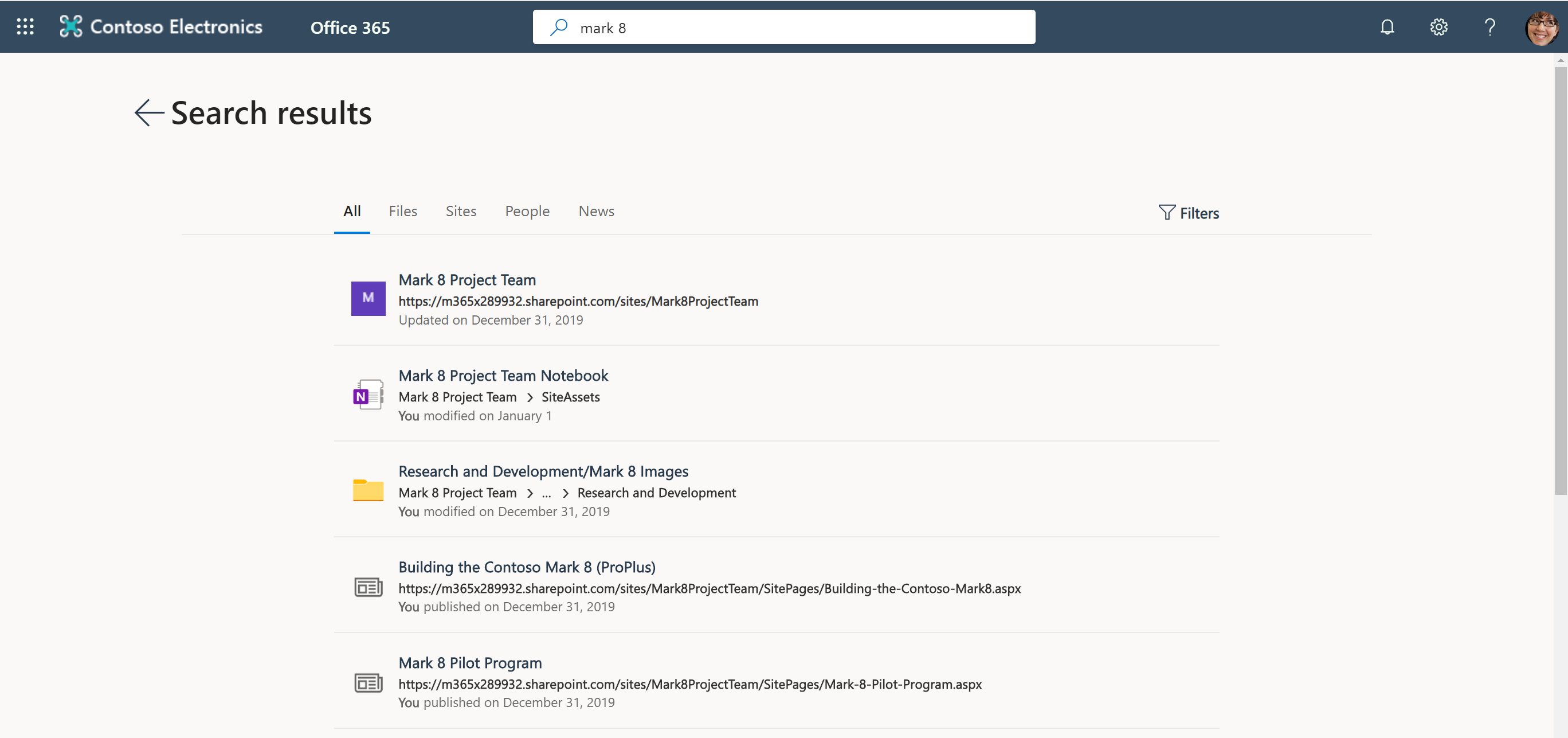This screenshot has width=1568, height=738.
Task: Expand the ... breadcrumb ellipsis
Action: 546,494
